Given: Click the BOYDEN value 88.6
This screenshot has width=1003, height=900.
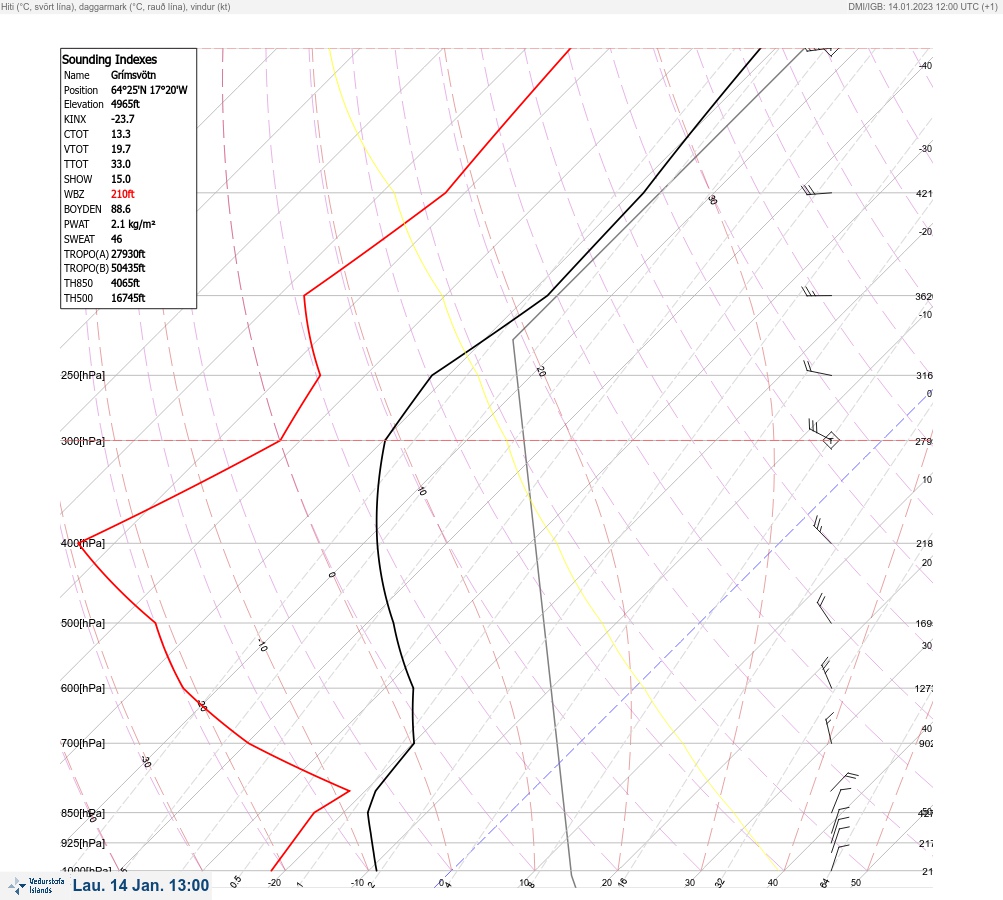Looking at the screenshot, I should point(121,209).
